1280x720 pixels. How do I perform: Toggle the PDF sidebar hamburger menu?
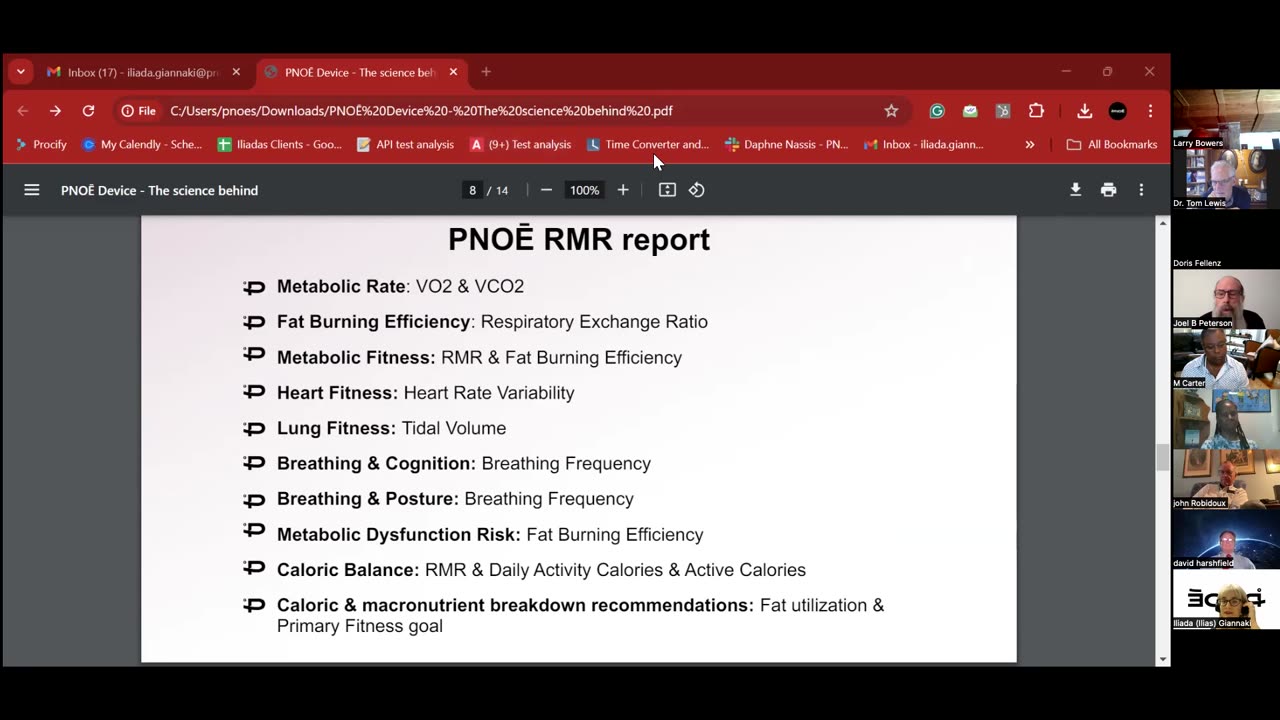[32, 190]
